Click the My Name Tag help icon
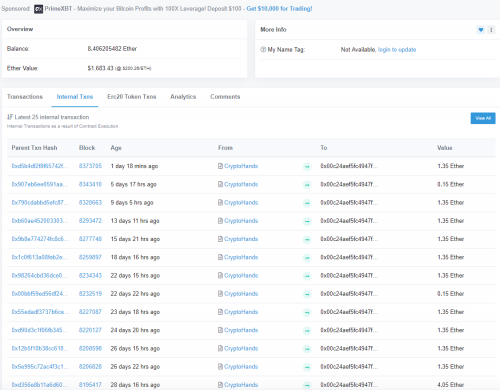Screen dimensions: 500x390 [x=263, y=50]
